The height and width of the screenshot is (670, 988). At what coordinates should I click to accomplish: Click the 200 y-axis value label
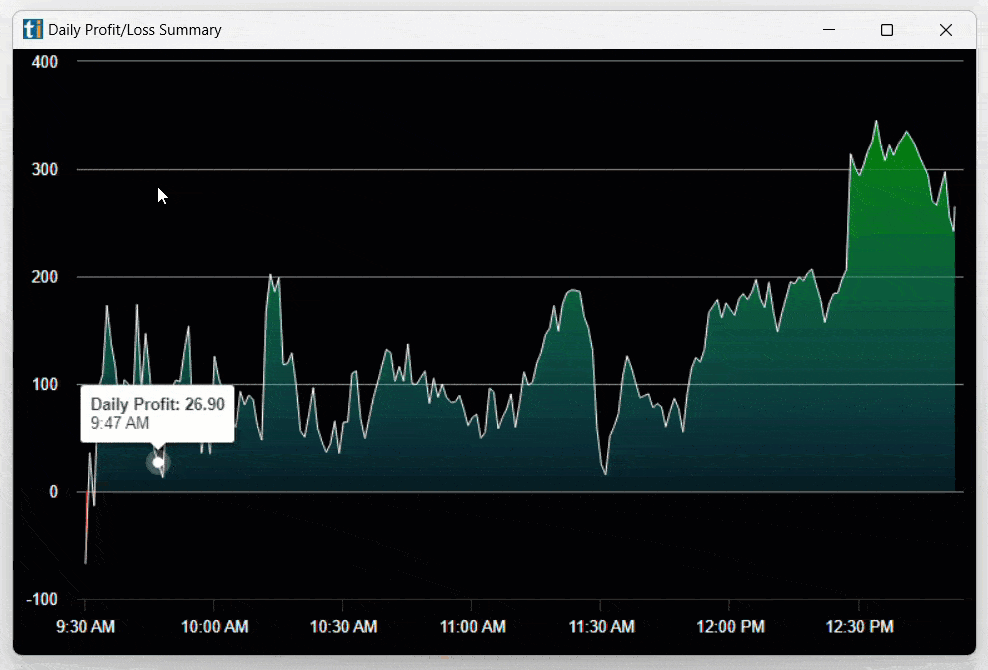(47, 277)
